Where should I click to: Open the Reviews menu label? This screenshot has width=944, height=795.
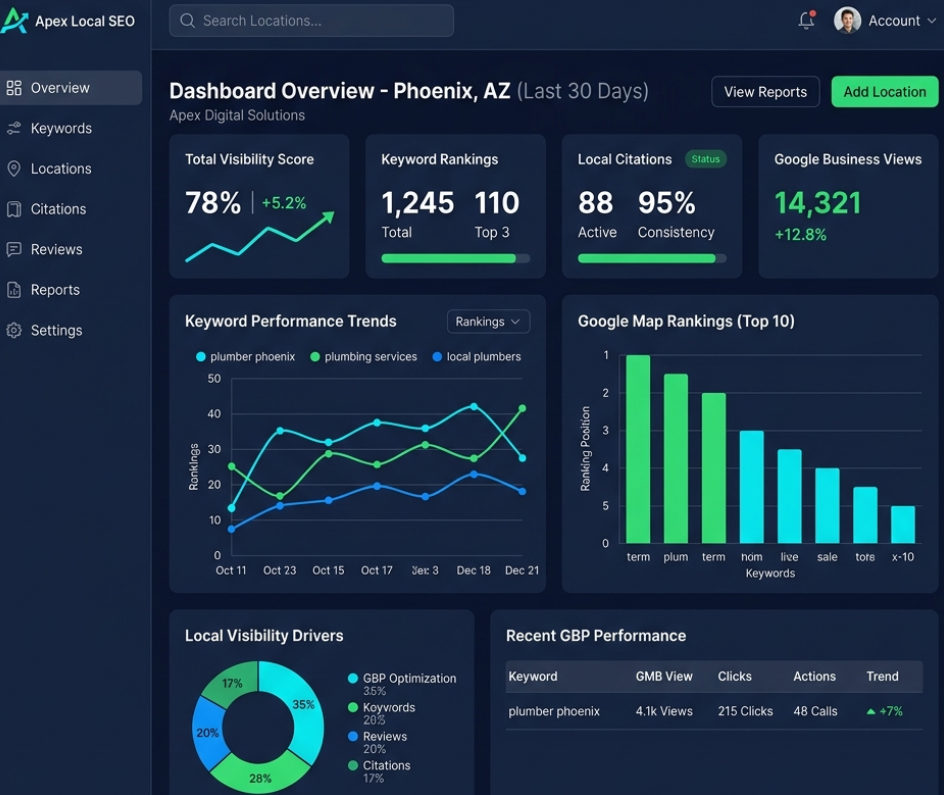[57, 249]
